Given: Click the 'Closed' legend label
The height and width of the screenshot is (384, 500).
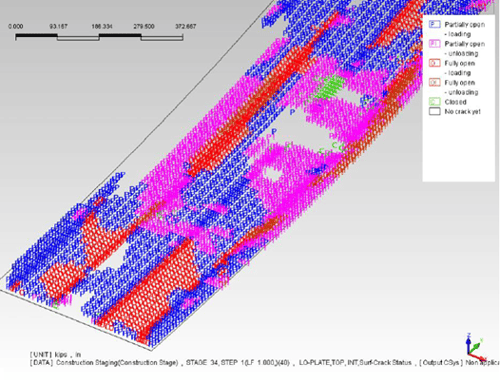Looking at the screenshot, I should pos(455,102).
